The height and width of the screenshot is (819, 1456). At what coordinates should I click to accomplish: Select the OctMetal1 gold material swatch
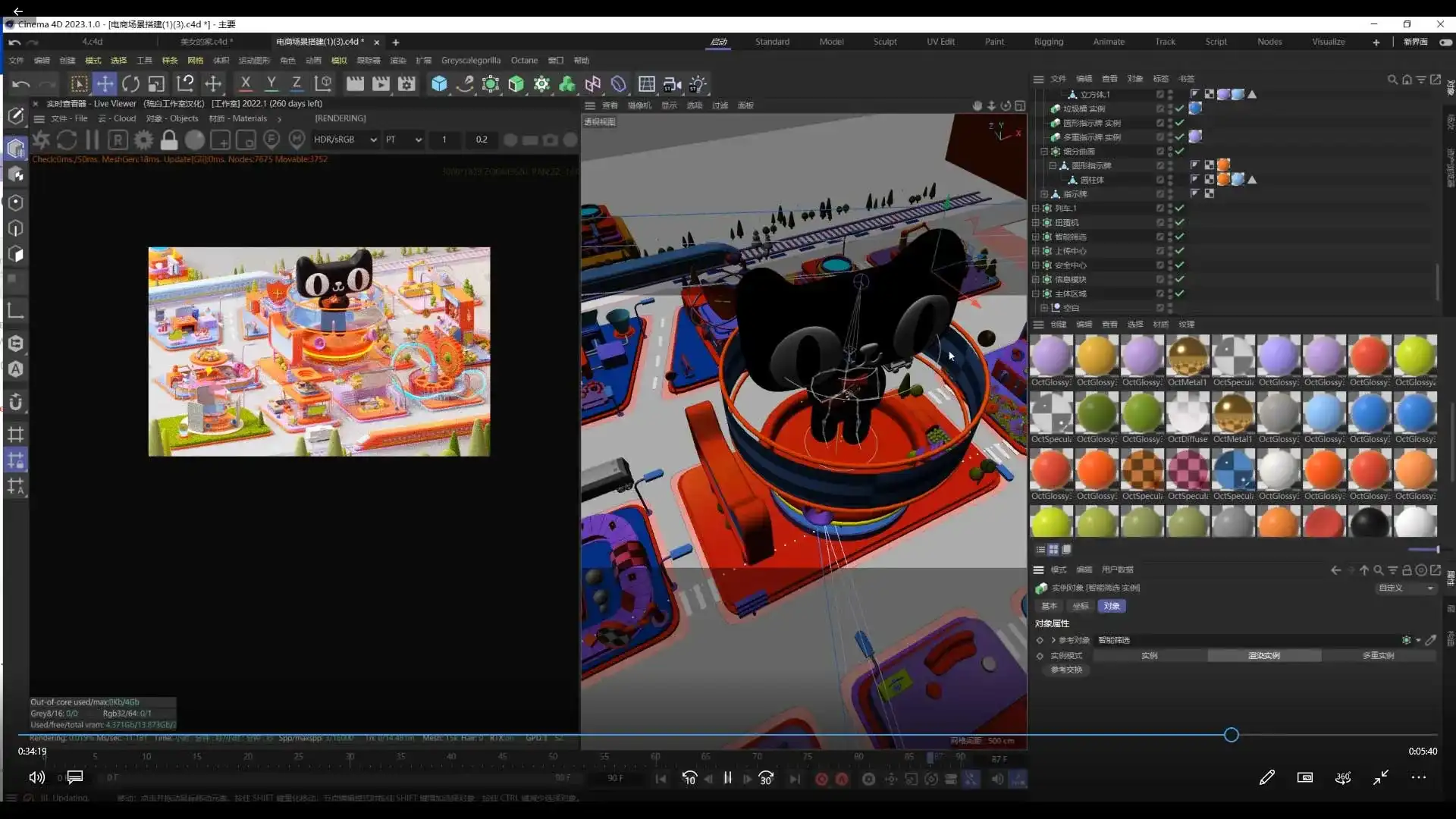click(x=1188, y=356)
